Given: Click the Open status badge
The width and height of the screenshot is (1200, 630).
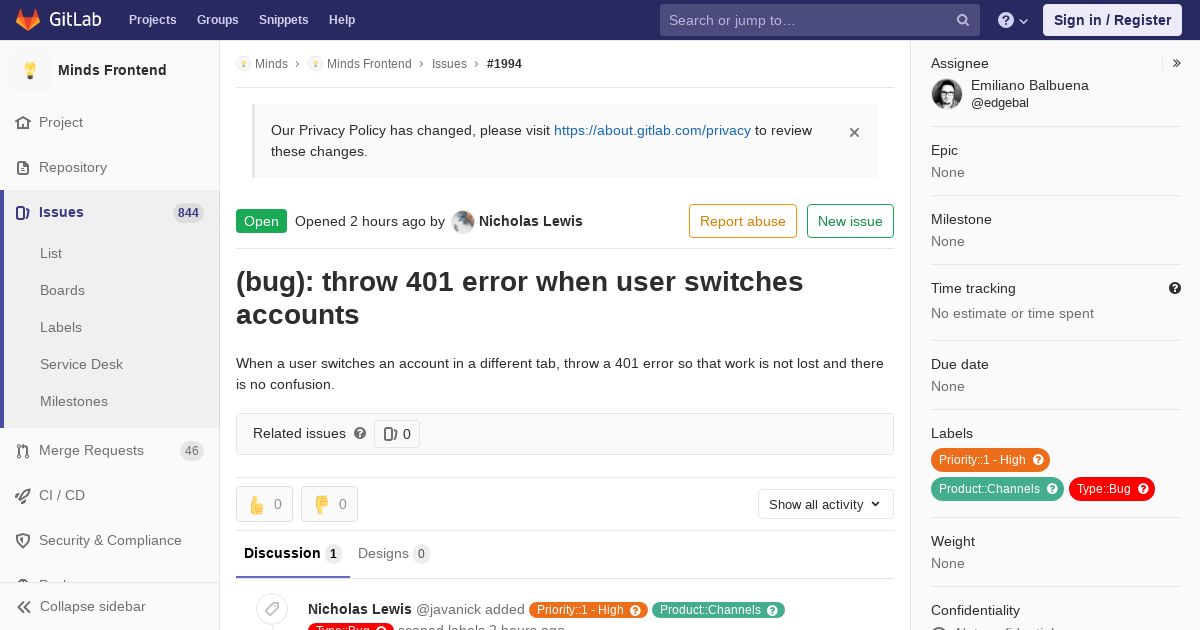Looking at the screenshot, I should [261, 221].
